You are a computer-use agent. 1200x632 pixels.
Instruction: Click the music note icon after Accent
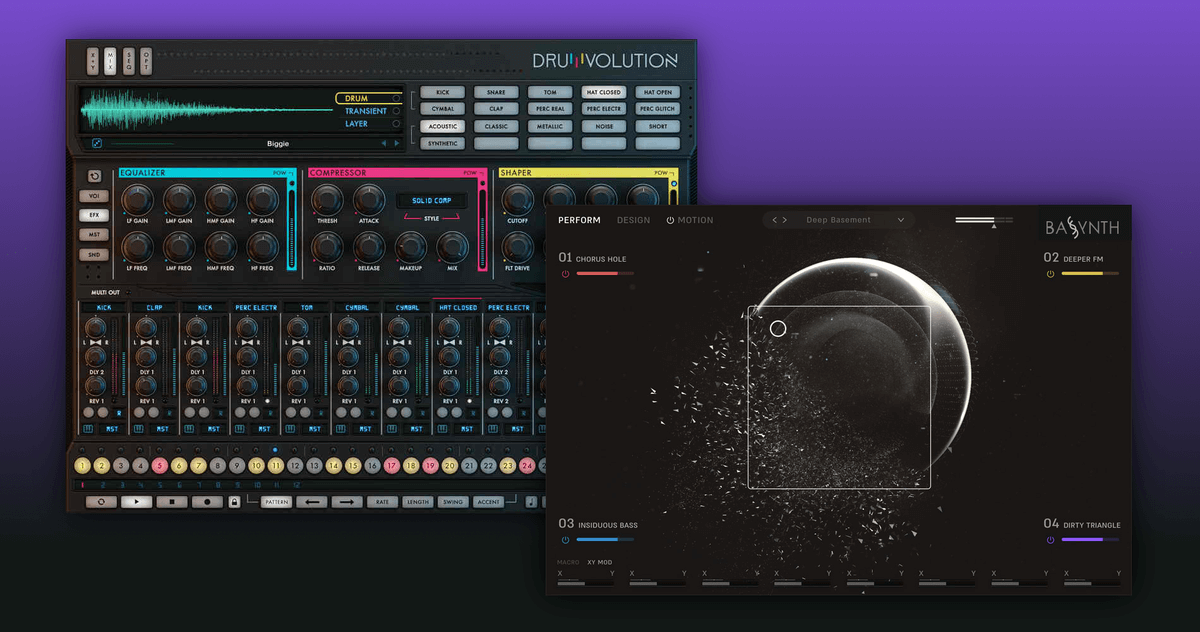pos(531,502)
